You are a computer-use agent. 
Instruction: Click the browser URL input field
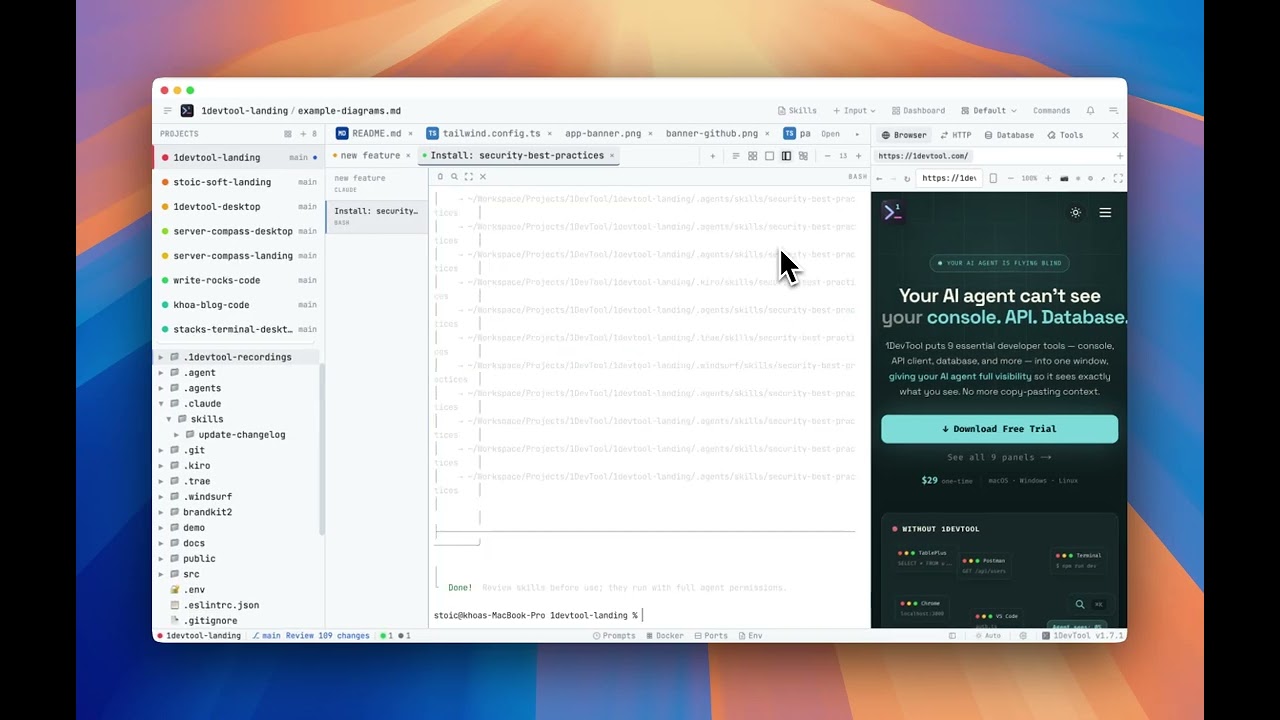(x=950, y=179)
